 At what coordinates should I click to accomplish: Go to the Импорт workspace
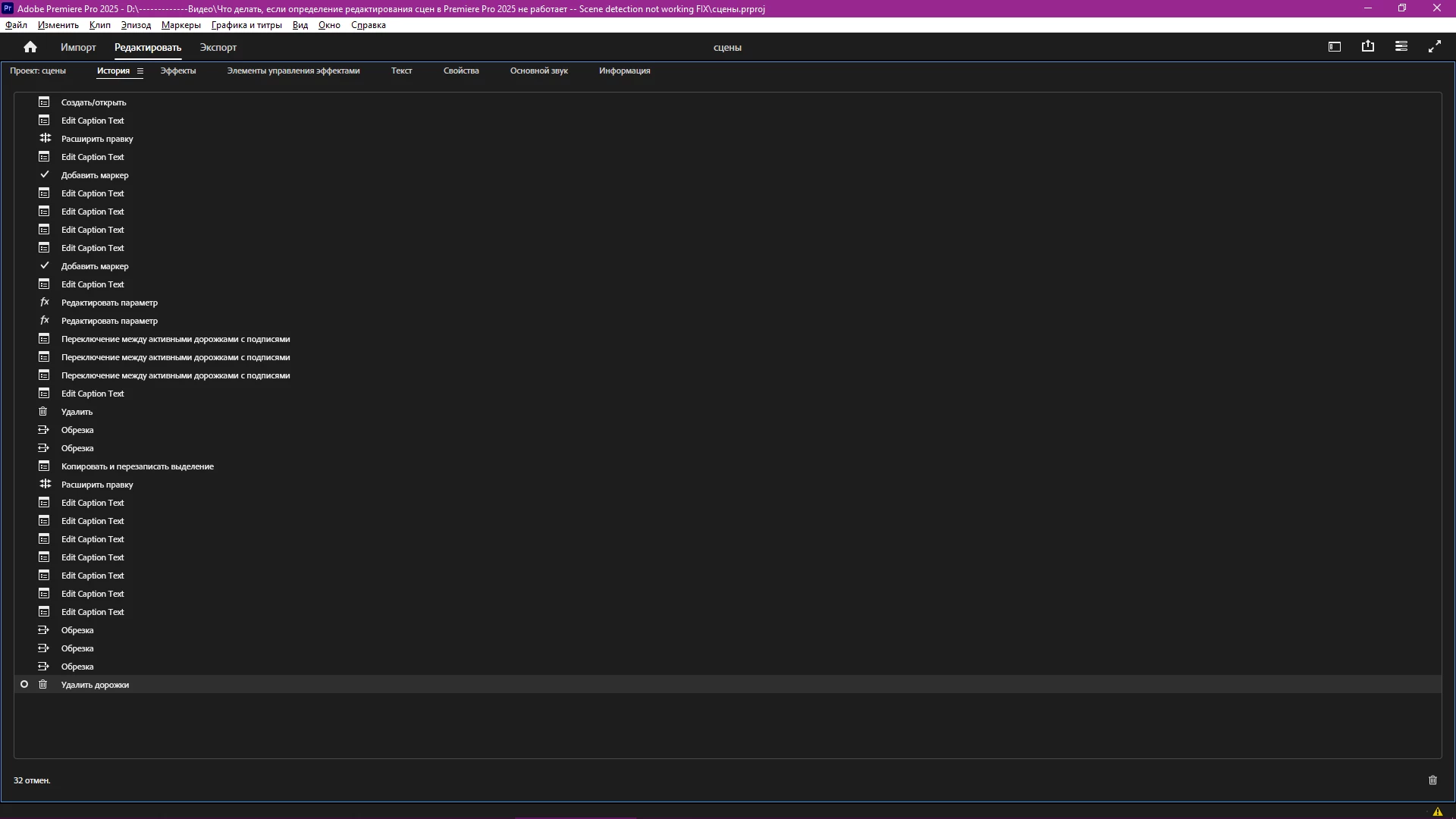point(78,47)
